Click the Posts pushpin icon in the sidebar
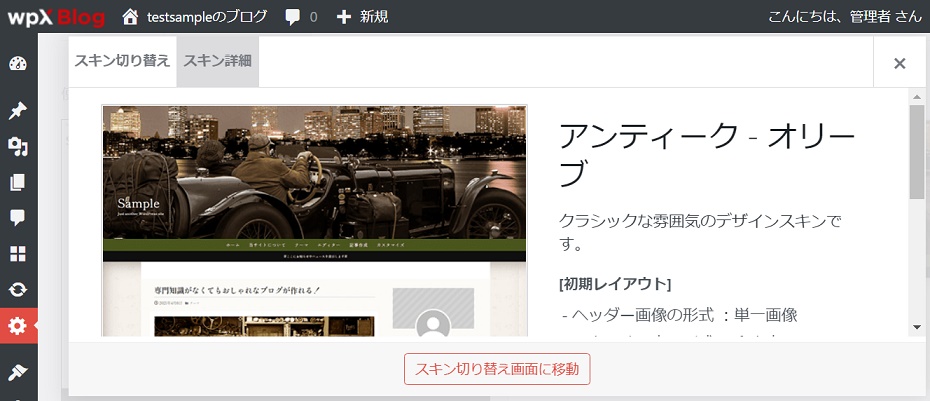930x401 pixels. pyautogui.click(x=18, y=109)
